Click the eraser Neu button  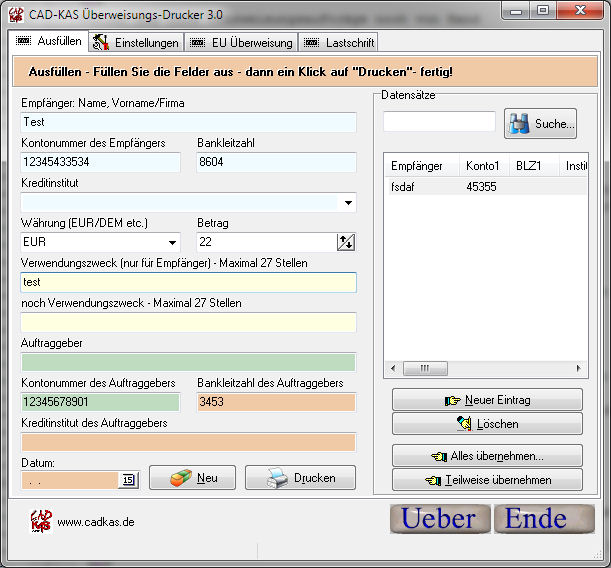tap(192, 478)
